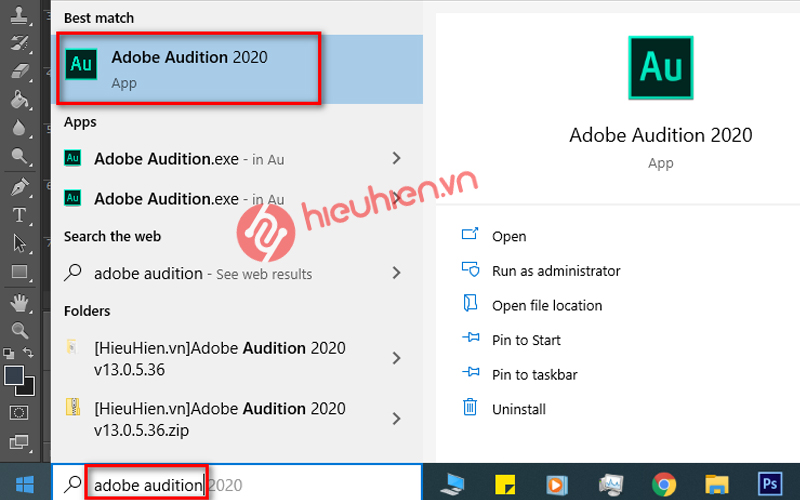Image resolution: width=800 pixels, height=500 pixels.
Task: Select the Dodge tool in Photoshop toolbar
Action: [x=19, y=156]
